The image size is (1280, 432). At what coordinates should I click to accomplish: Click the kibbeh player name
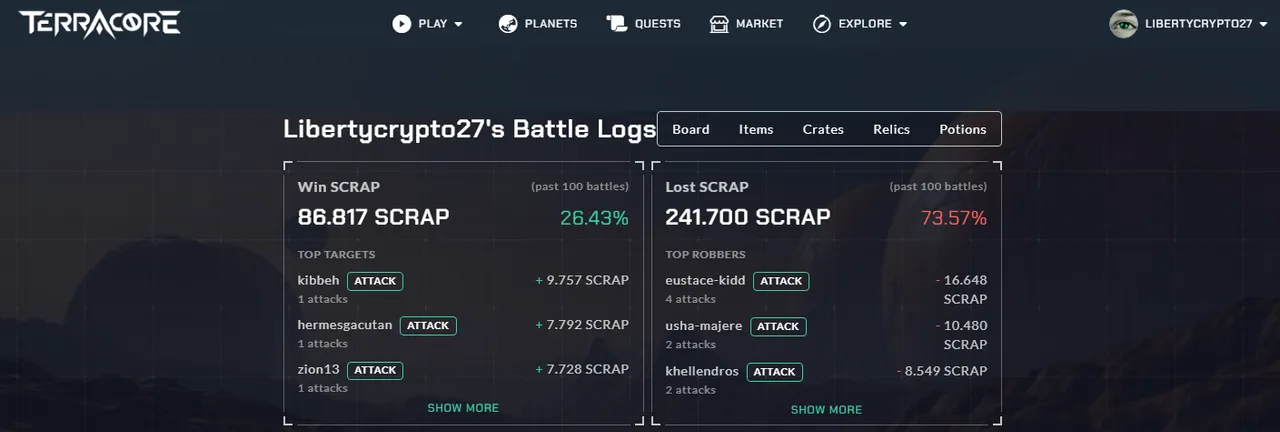319,280
